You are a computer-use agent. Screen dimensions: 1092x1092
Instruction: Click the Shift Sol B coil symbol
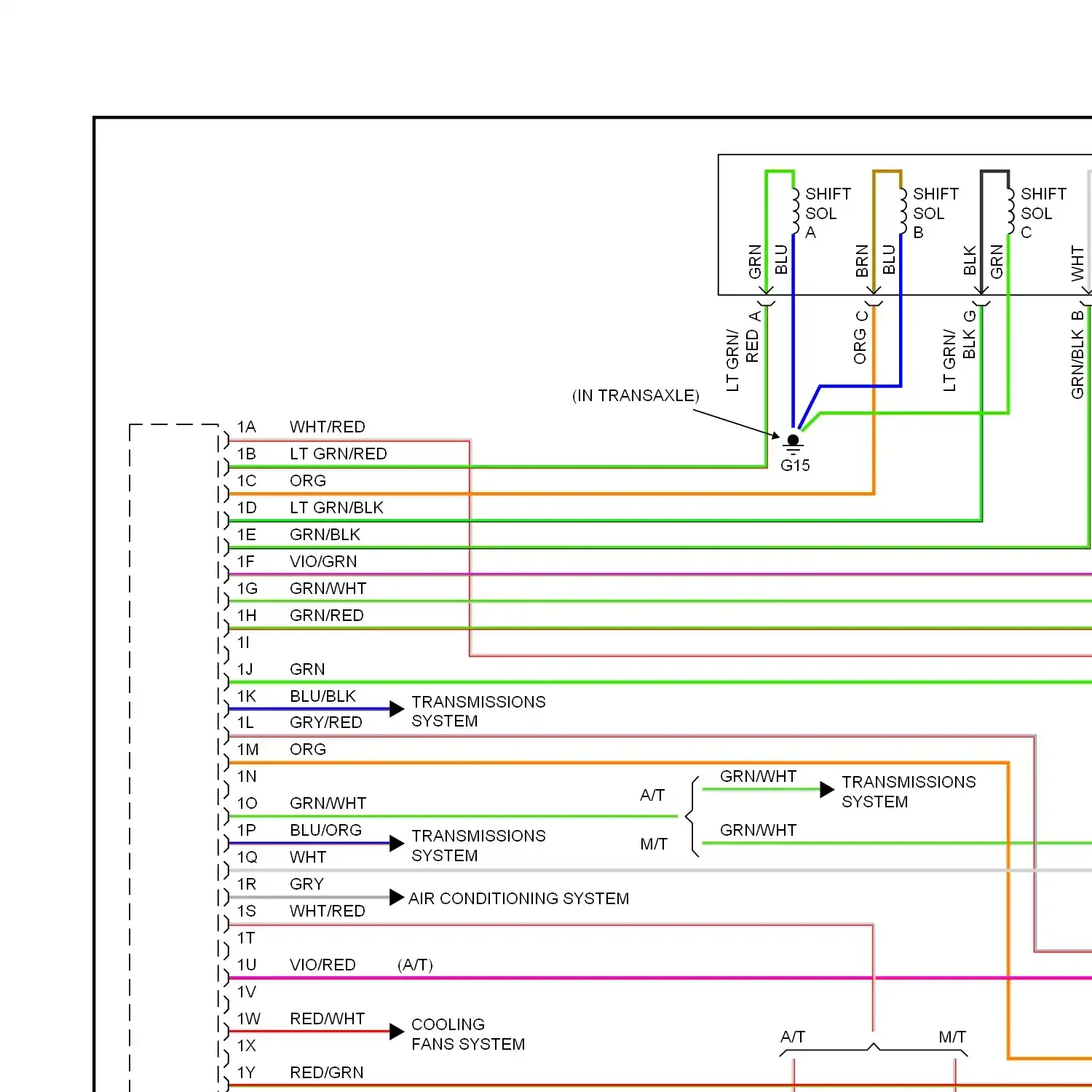pyautogui.click(x=903, y=211)
